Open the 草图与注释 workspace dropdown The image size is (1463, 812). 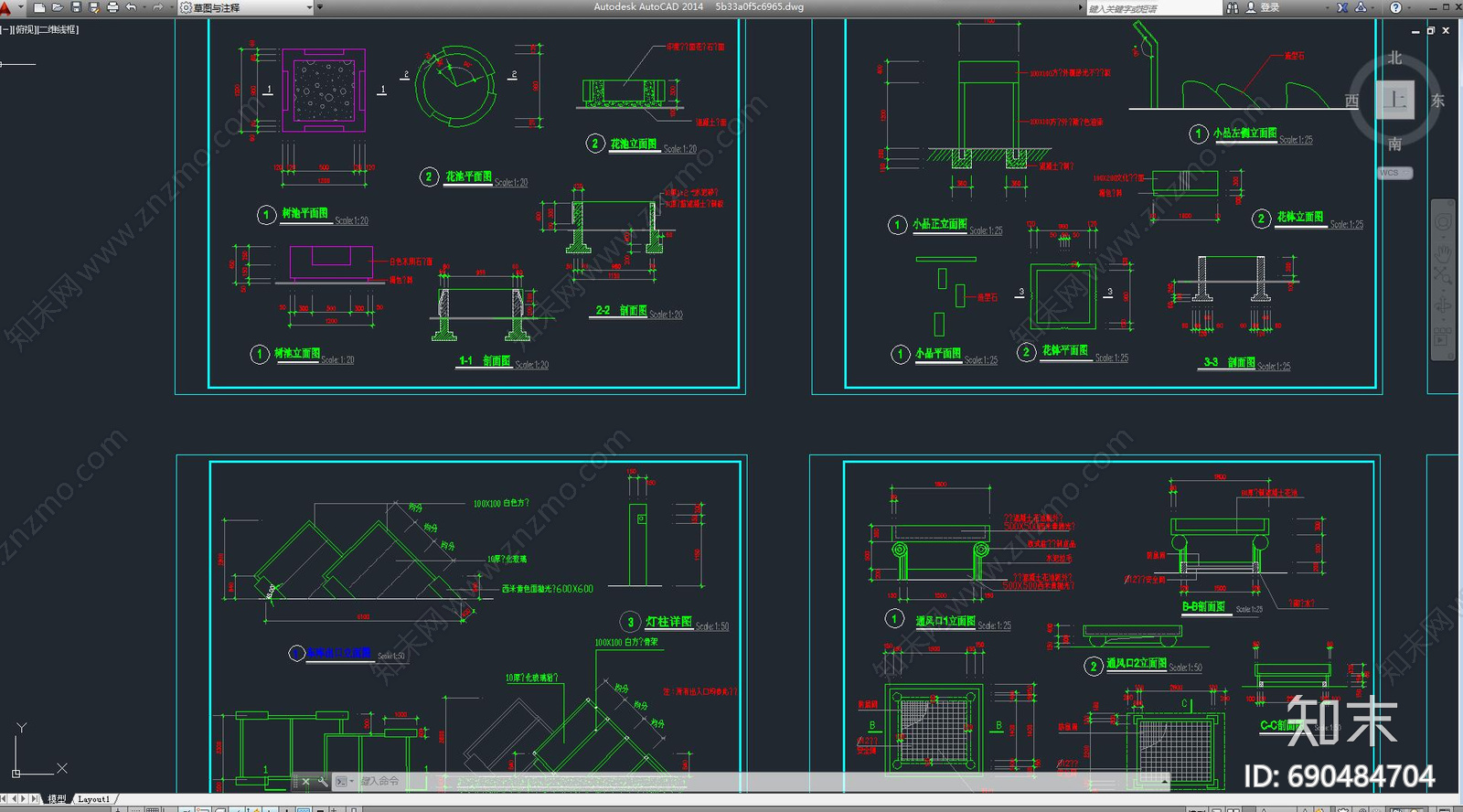point(246,7)
